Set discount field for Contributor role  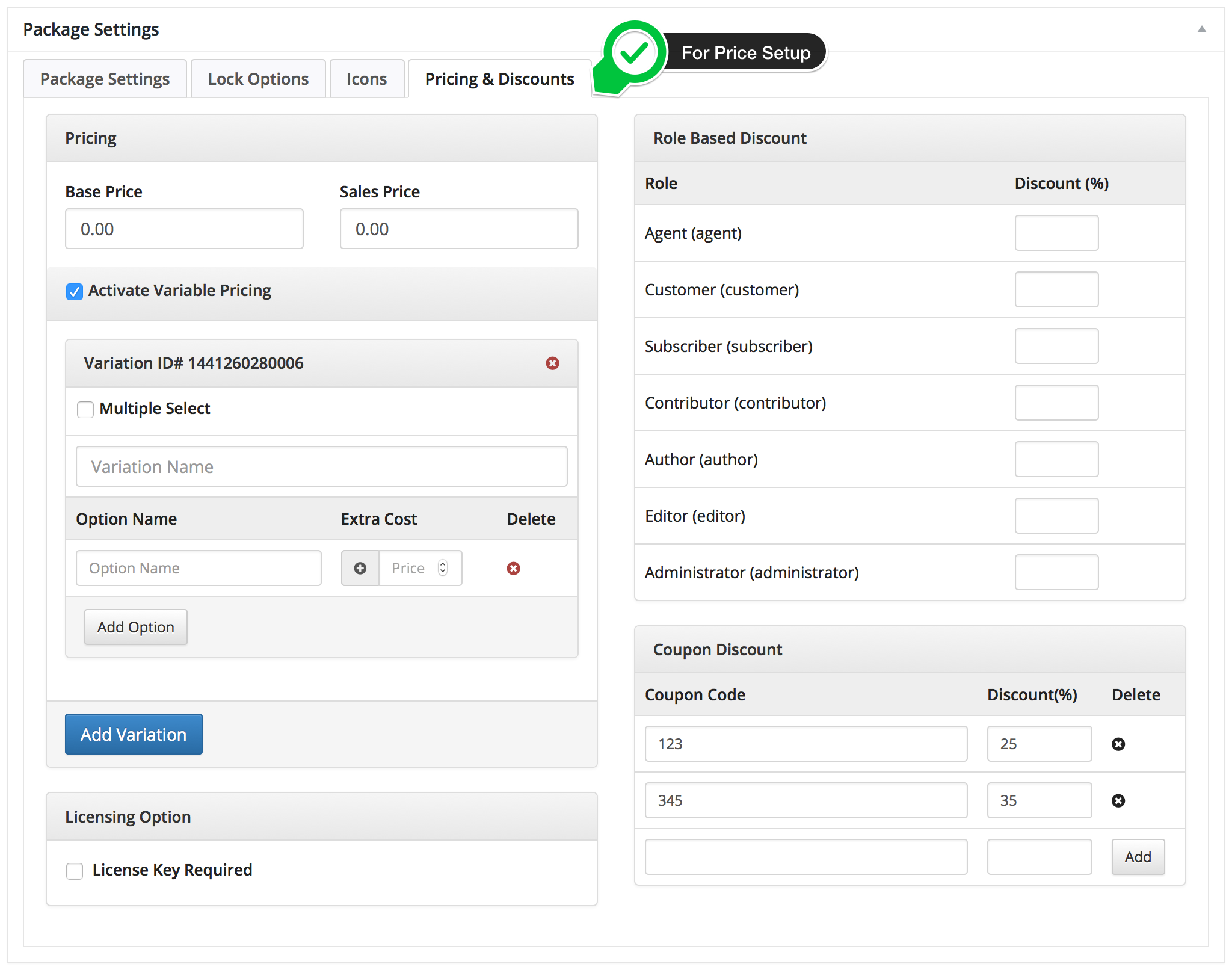[x=1056, y=403]
